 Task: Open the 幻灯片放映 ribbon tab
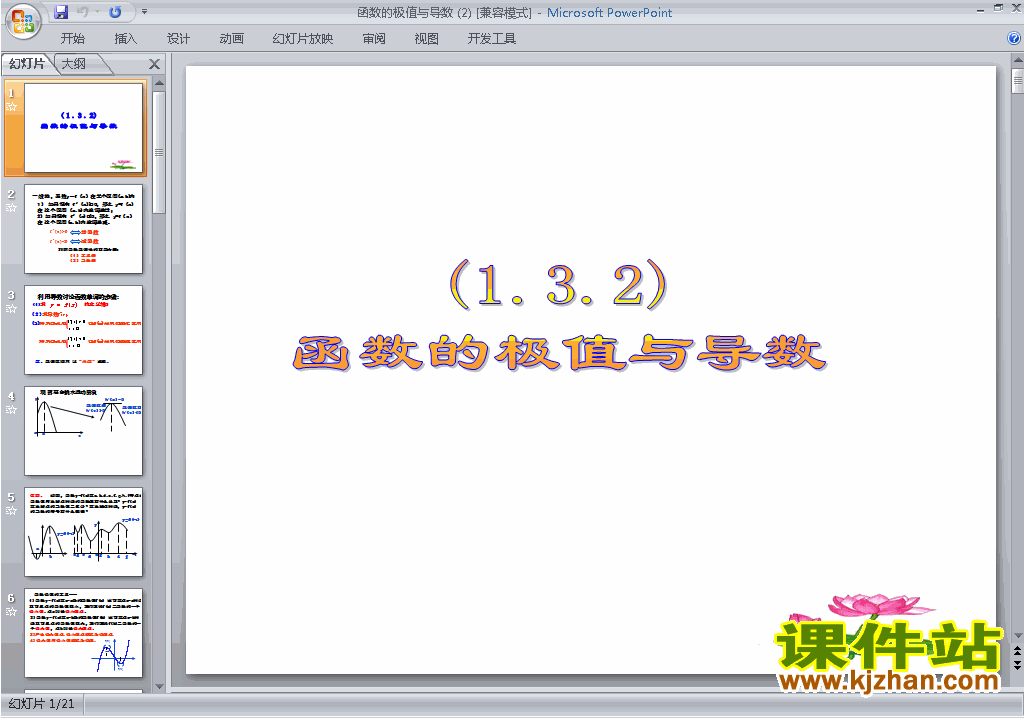(x=302, y=39)
